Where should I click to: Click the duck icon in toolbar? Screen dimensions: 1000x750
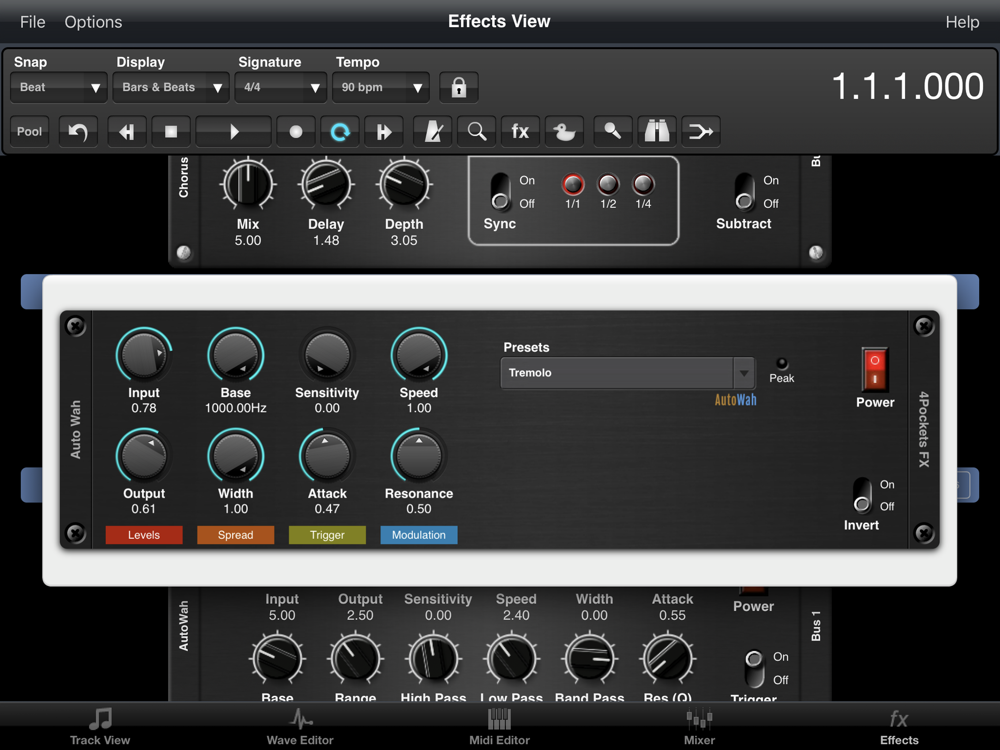point(564,132)
